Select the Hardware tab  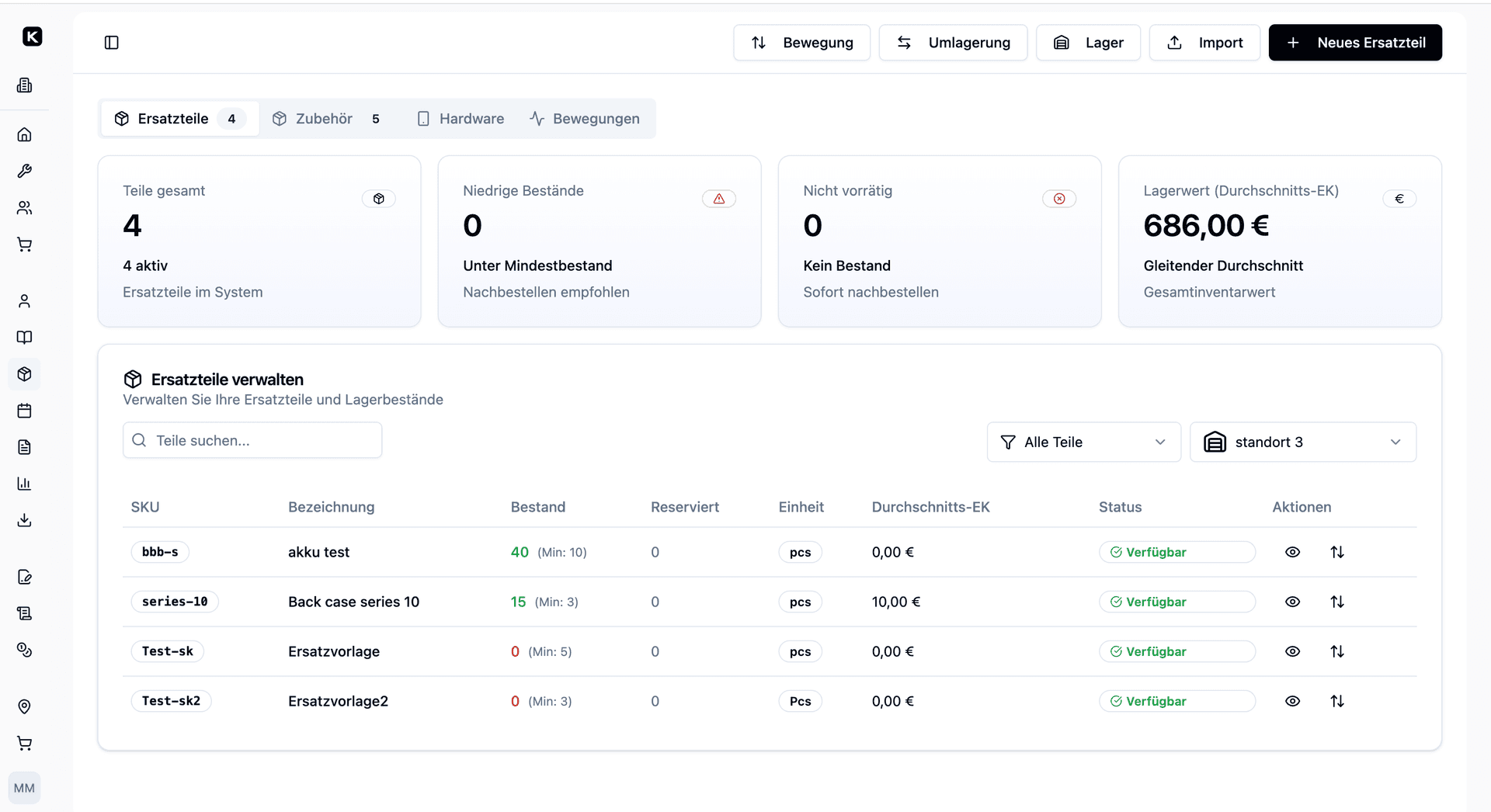[461, 119]
